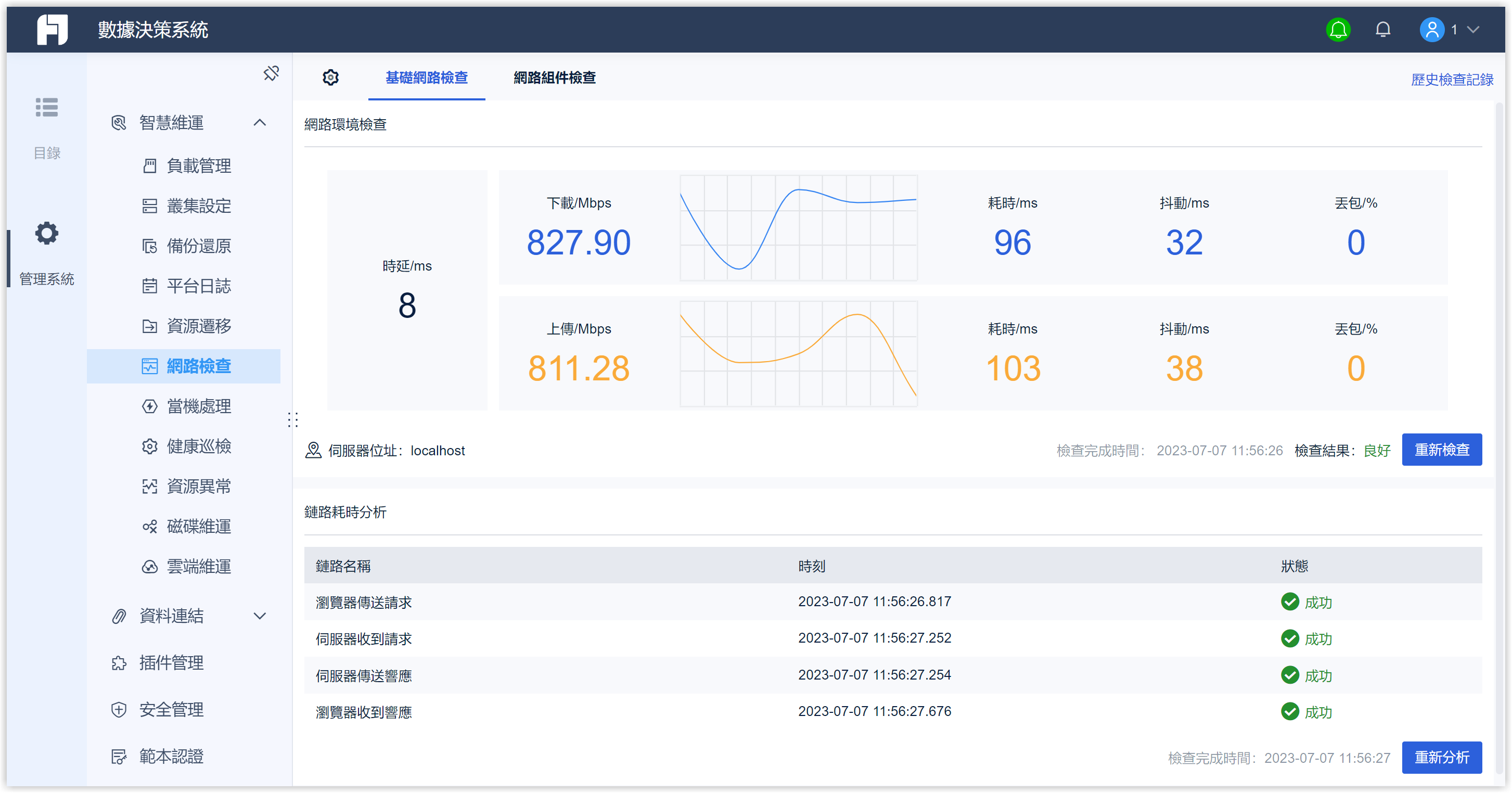Viewport: 1512px width, 793px height.
Task: Click the localhost server address
Action: pyautogui.click(x=437, y=450)
